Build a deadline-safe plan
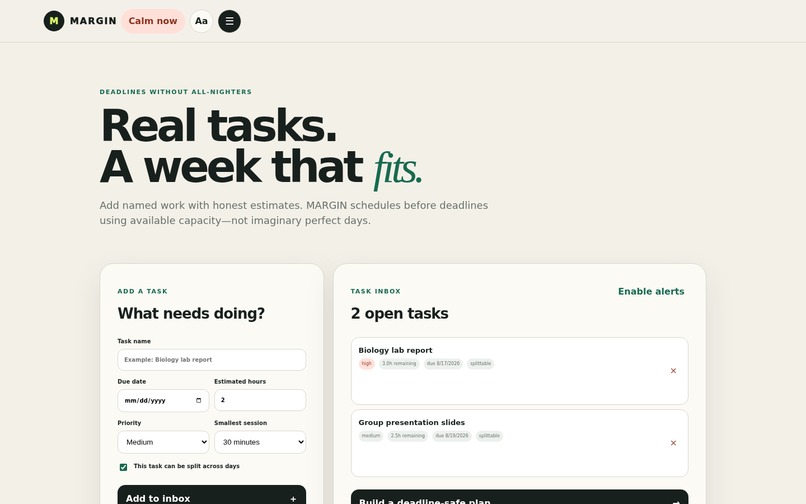This screenshot has width=806, height=504. coord(519,498)
